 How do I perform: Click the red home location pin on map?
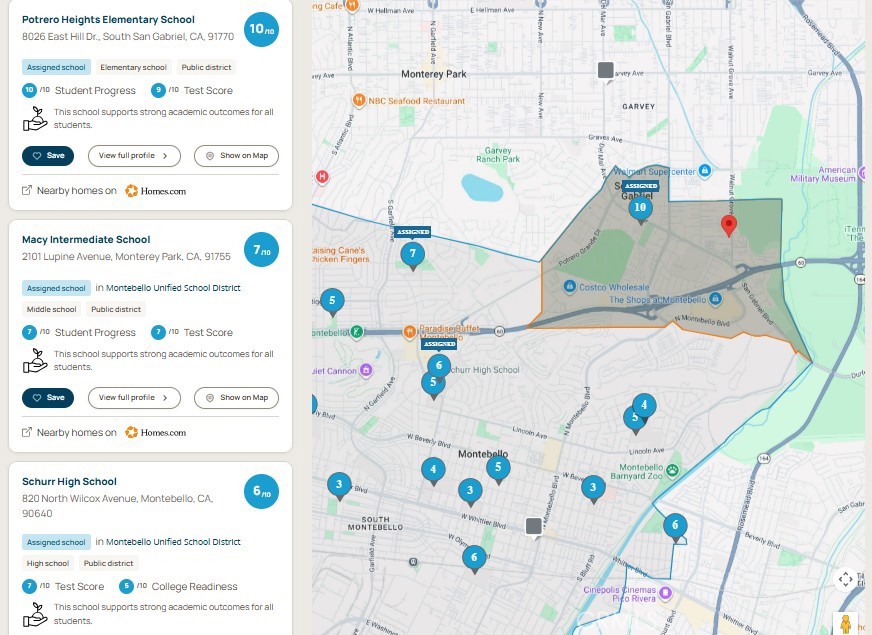pyautogui.click(x=729, y=226)
